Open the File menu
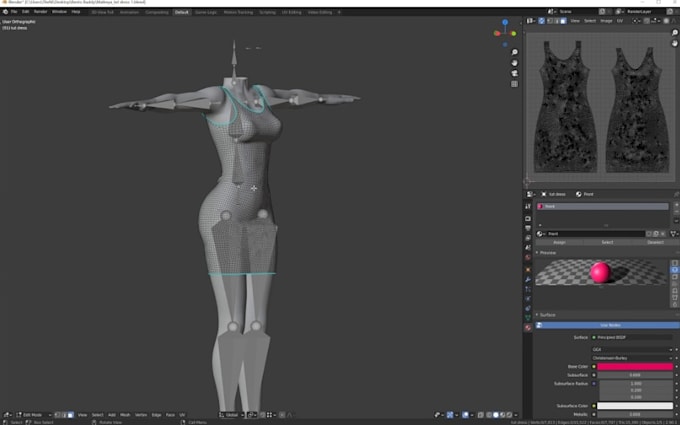 [x=14, y=12]
